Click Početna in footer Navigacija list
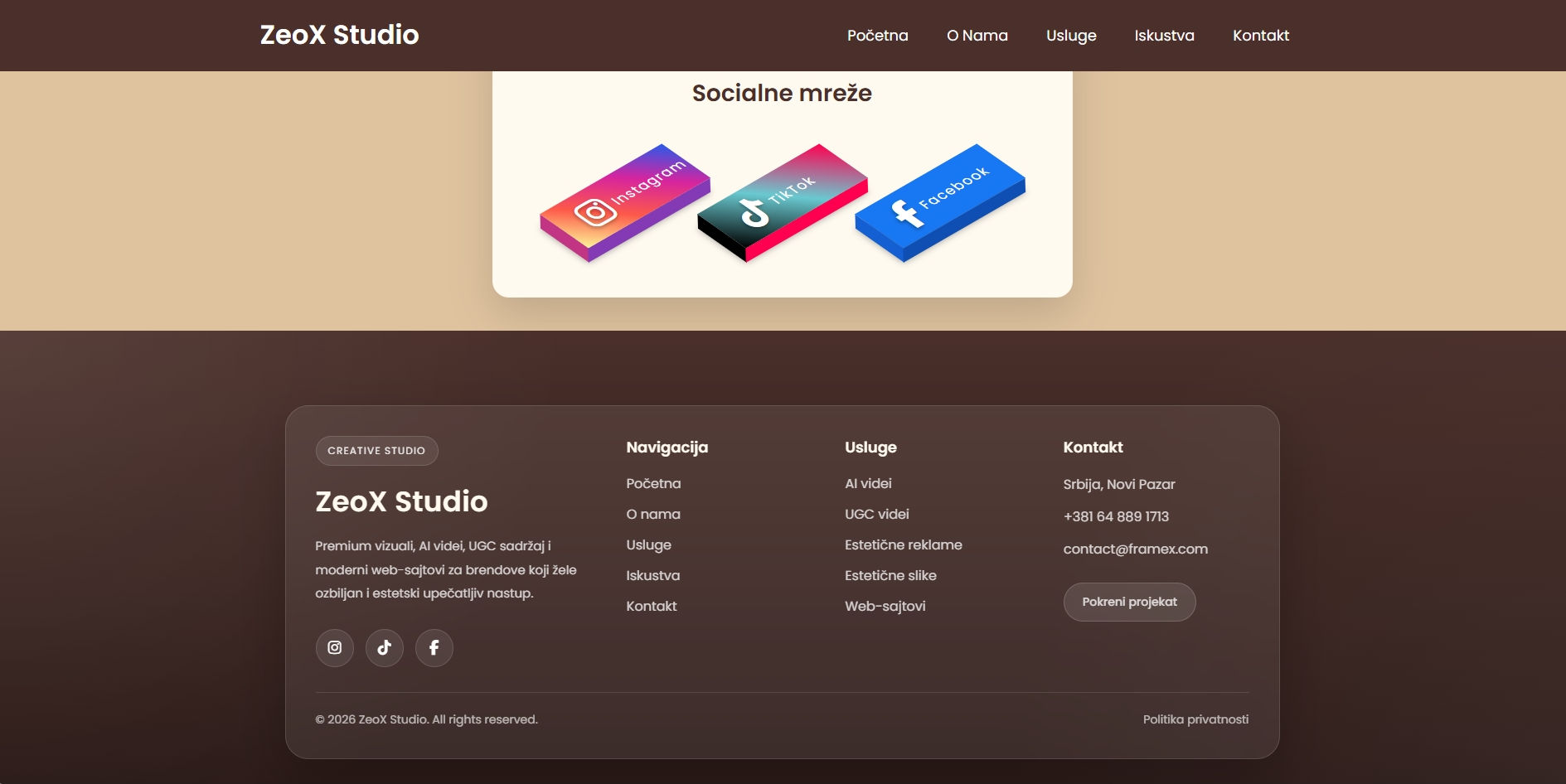1566x784 pixels. (654, 483)
